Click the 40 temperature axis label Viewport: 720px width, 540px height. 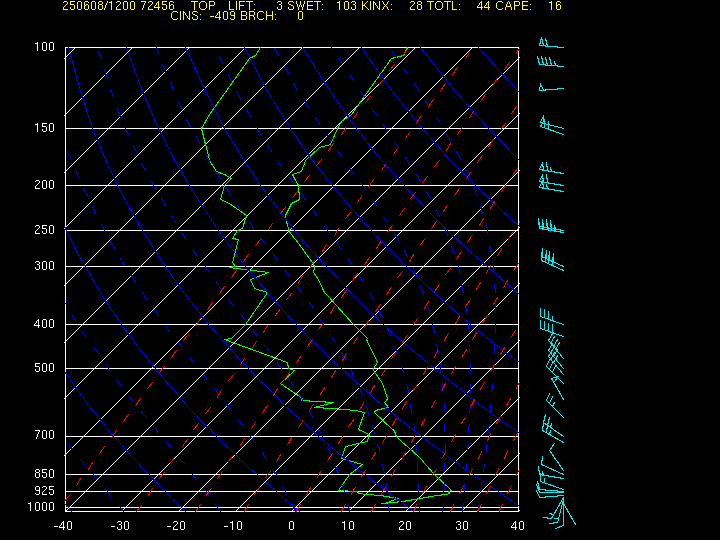coord(518,526)
